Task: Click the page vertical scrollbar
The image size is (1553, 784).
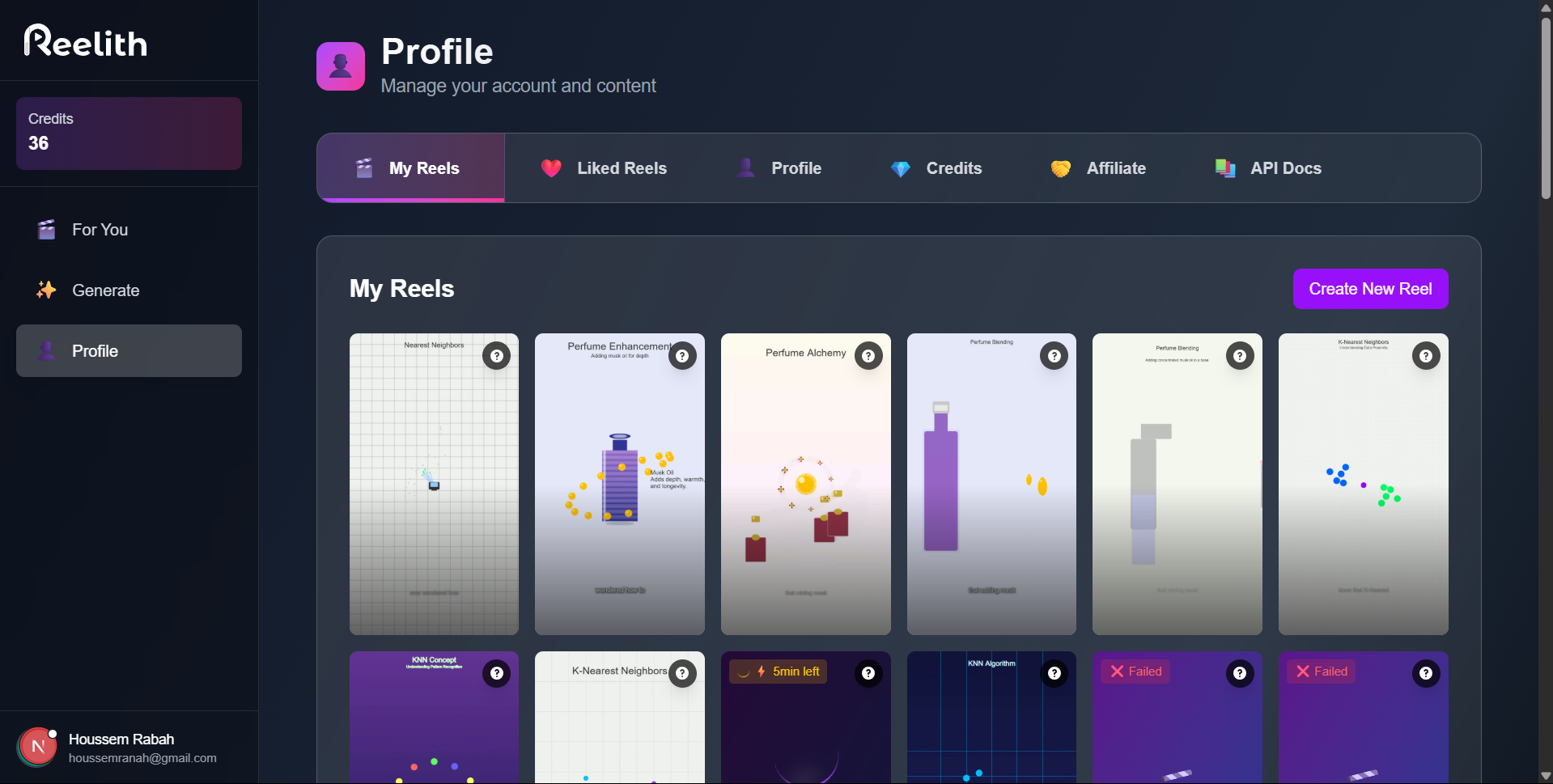Action: pyautogui.click(x=1546, y=105)
